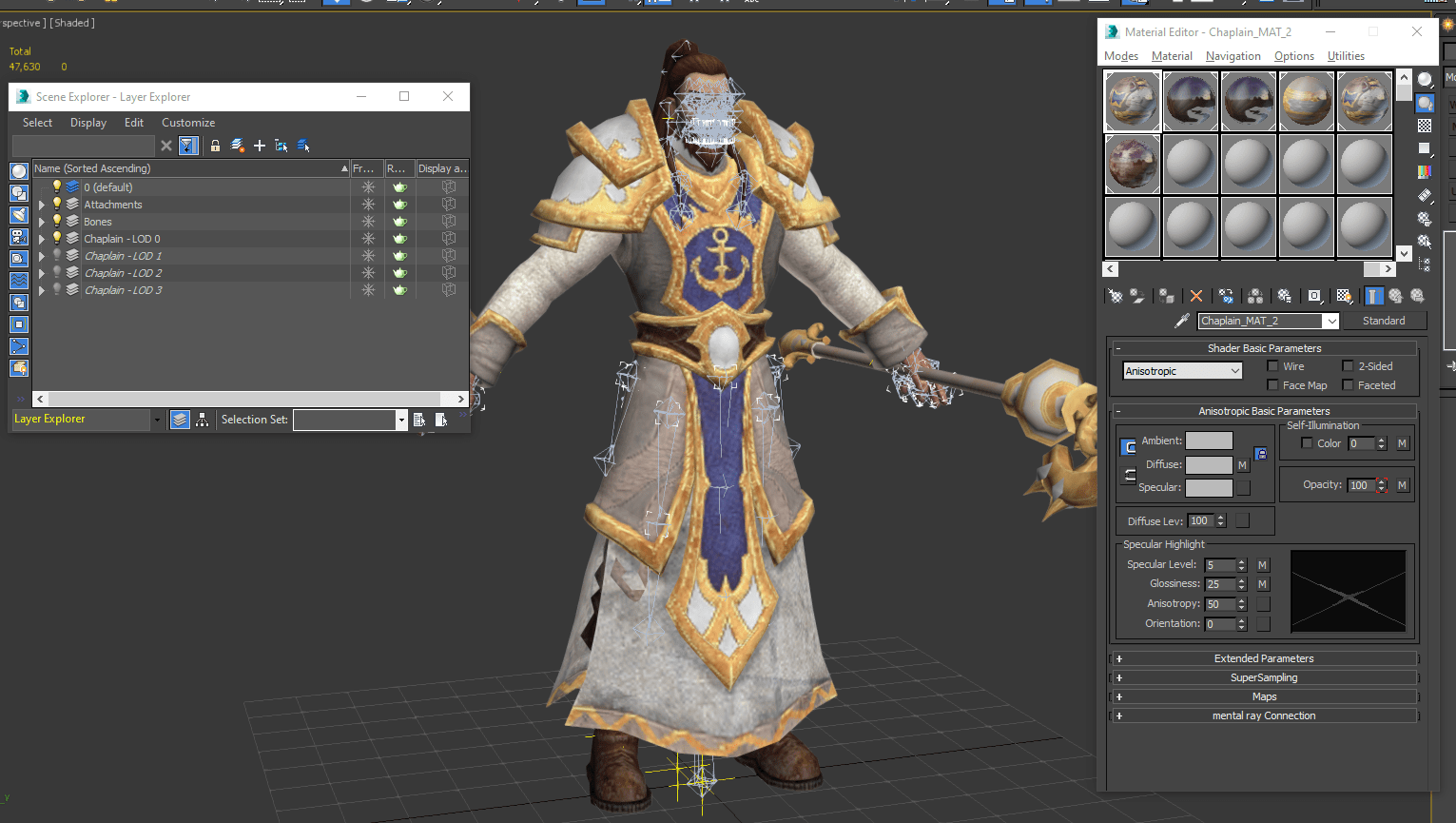Click the Video Color Check icon
Viewport: 1456px width, 823px height.
(1425, 172)
